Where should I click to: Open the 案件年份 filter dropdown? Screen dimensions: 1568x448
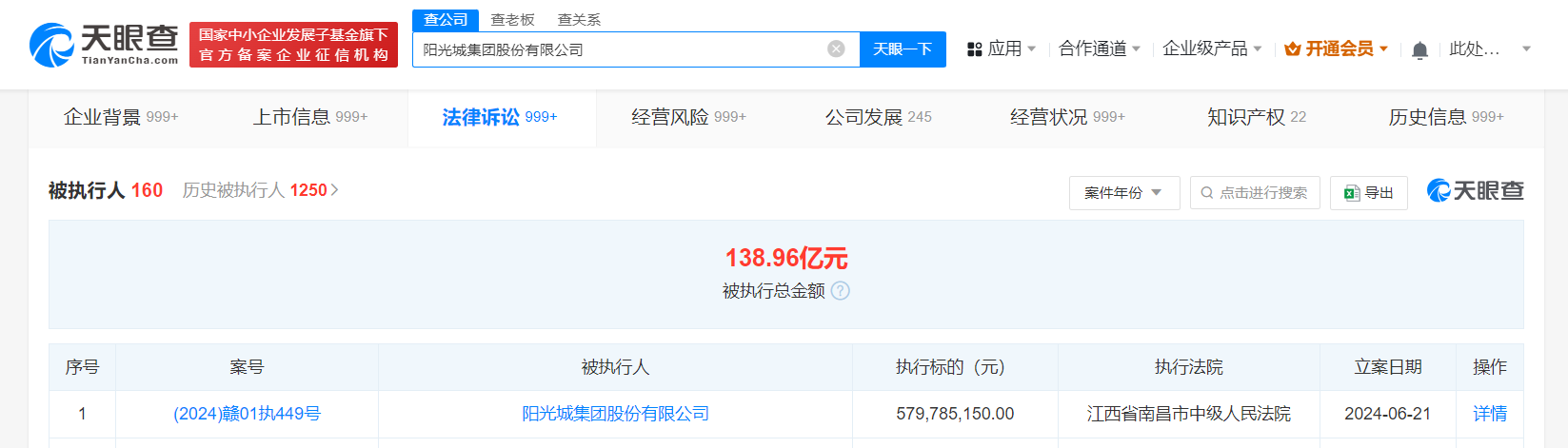coord(1124,193)
